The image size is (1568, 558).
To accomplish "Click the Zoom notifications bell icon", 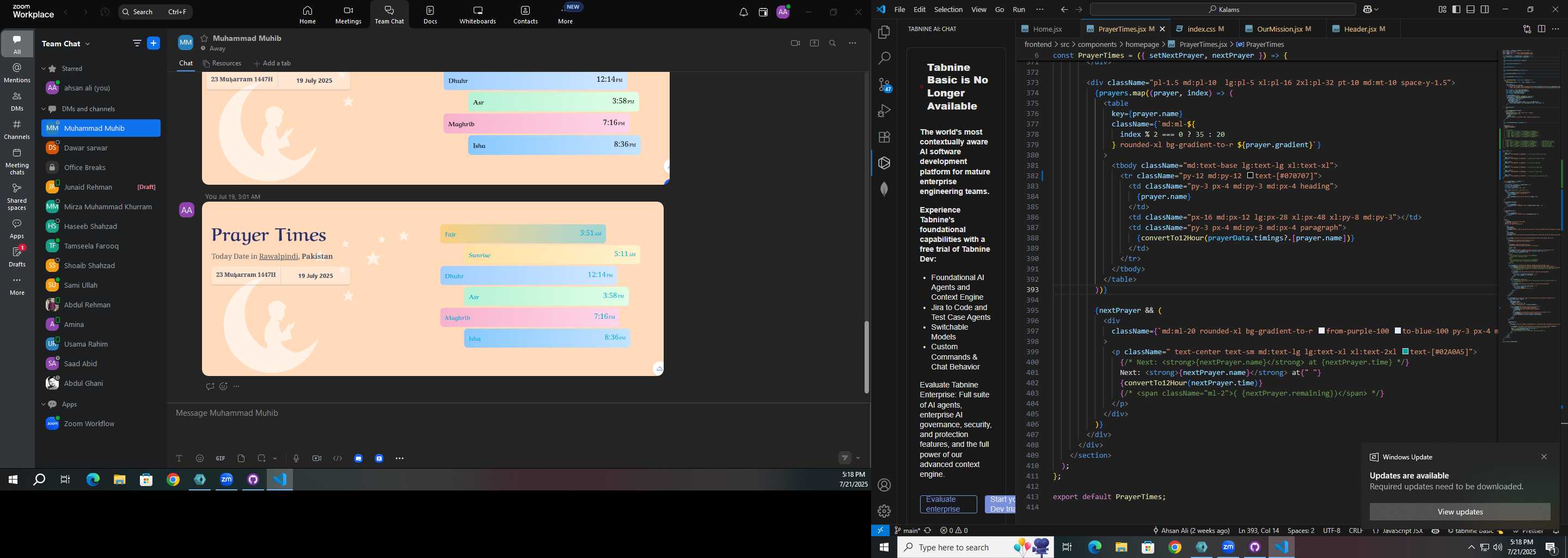I will click(743, 12).
